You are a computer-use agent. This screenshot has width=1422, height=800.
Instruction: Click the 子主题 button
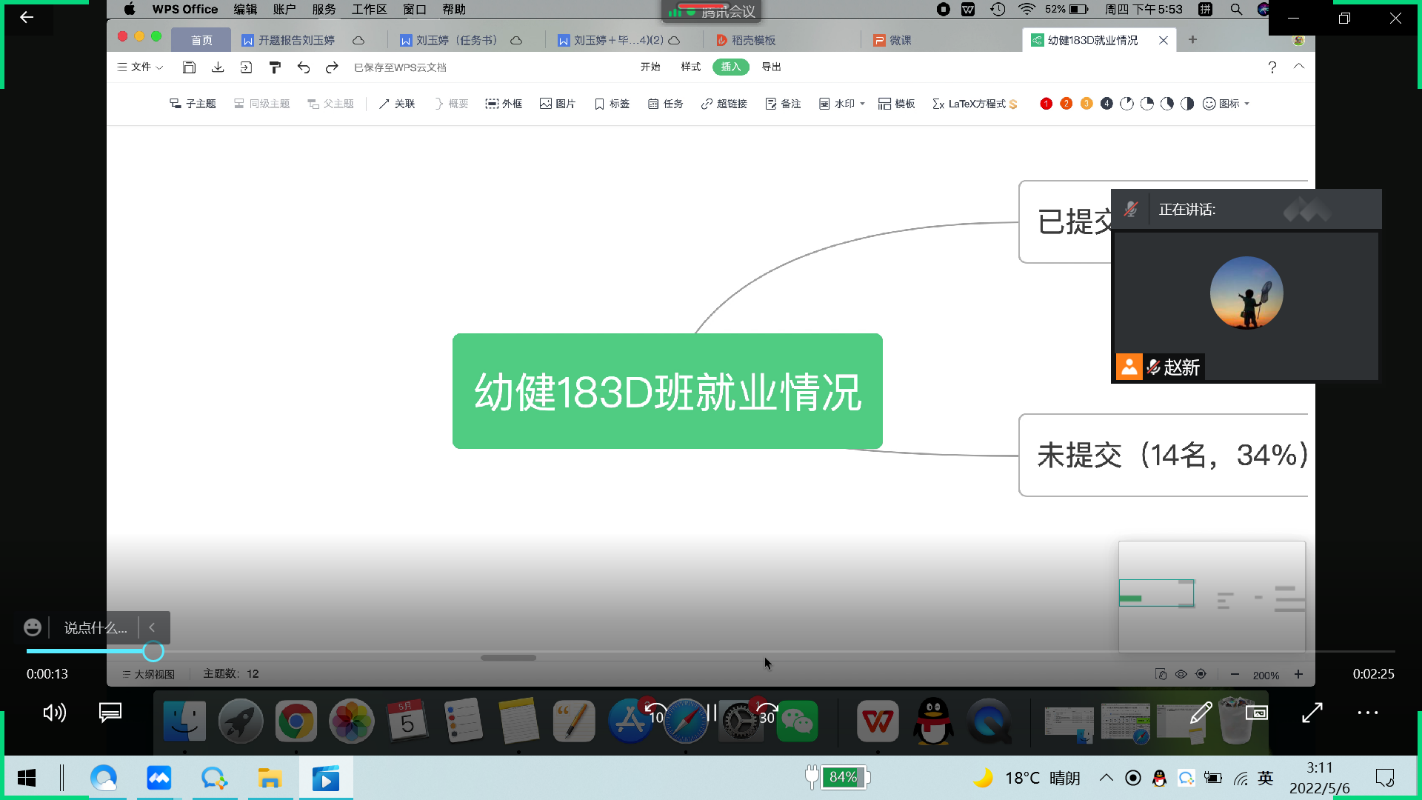coord(193,104)
